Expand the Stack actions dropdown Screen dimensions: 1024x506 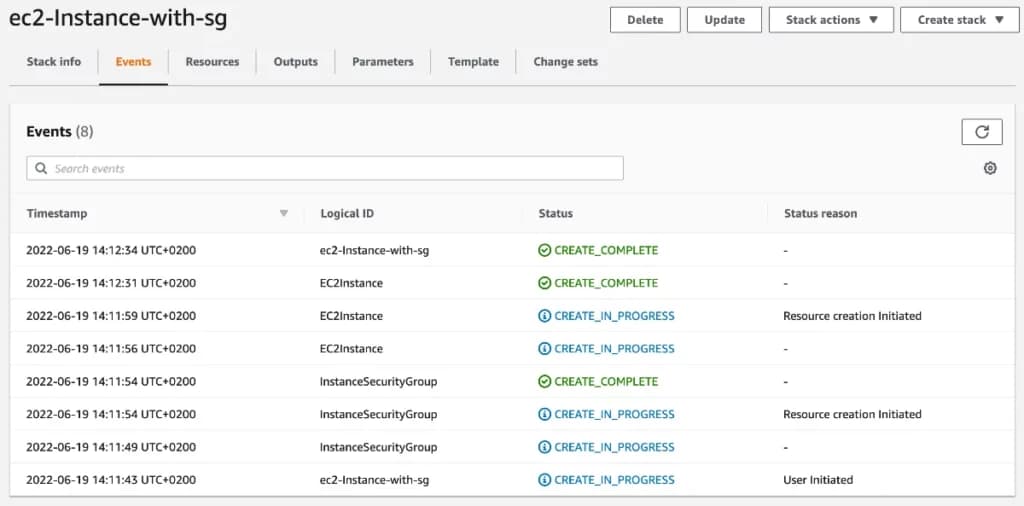(x=831, y=20)
